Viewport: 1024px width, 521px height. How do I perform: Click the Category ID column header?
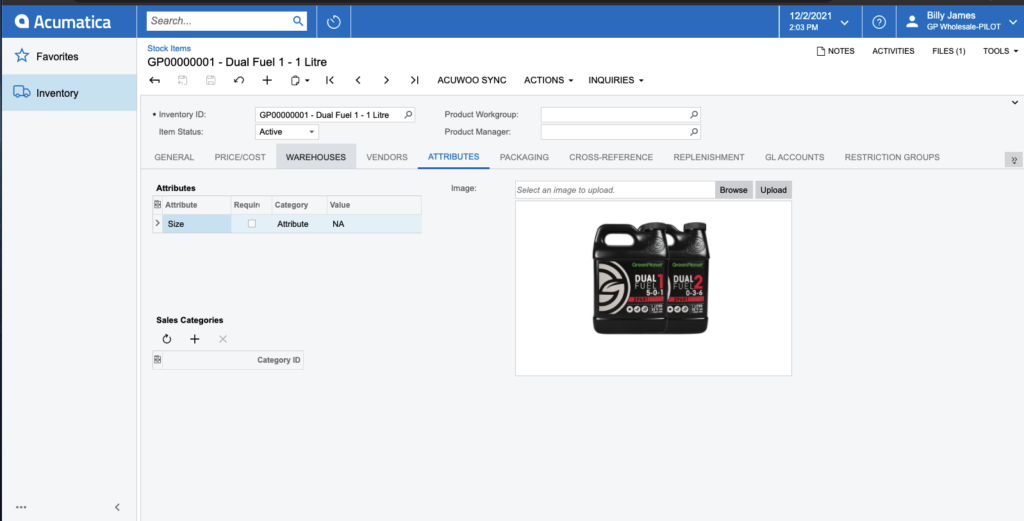point(232,360)
